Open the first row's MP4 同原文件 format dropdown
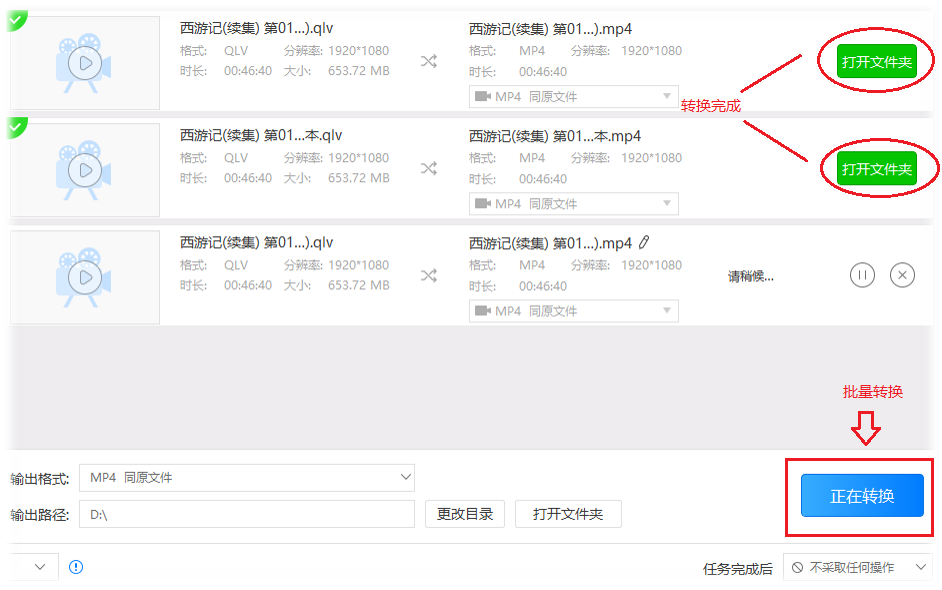The width and height of the screenshot is (942, 590). [574, 96]
